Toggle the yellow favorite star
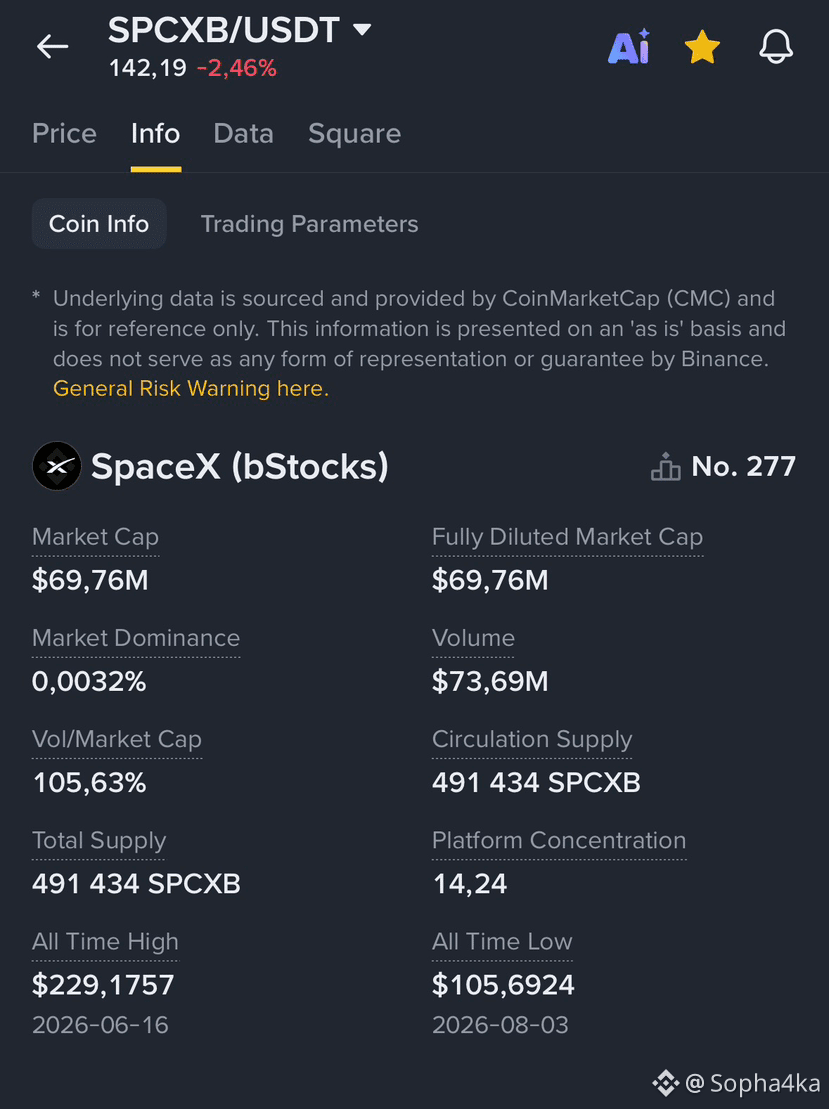829x1109 pixels. point(702,47)
